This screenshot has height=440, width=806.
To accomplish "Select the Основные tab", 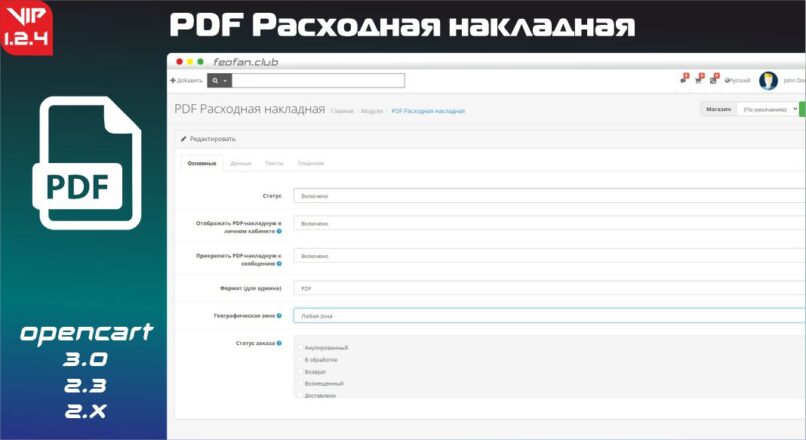I will [x=202, y=163].
